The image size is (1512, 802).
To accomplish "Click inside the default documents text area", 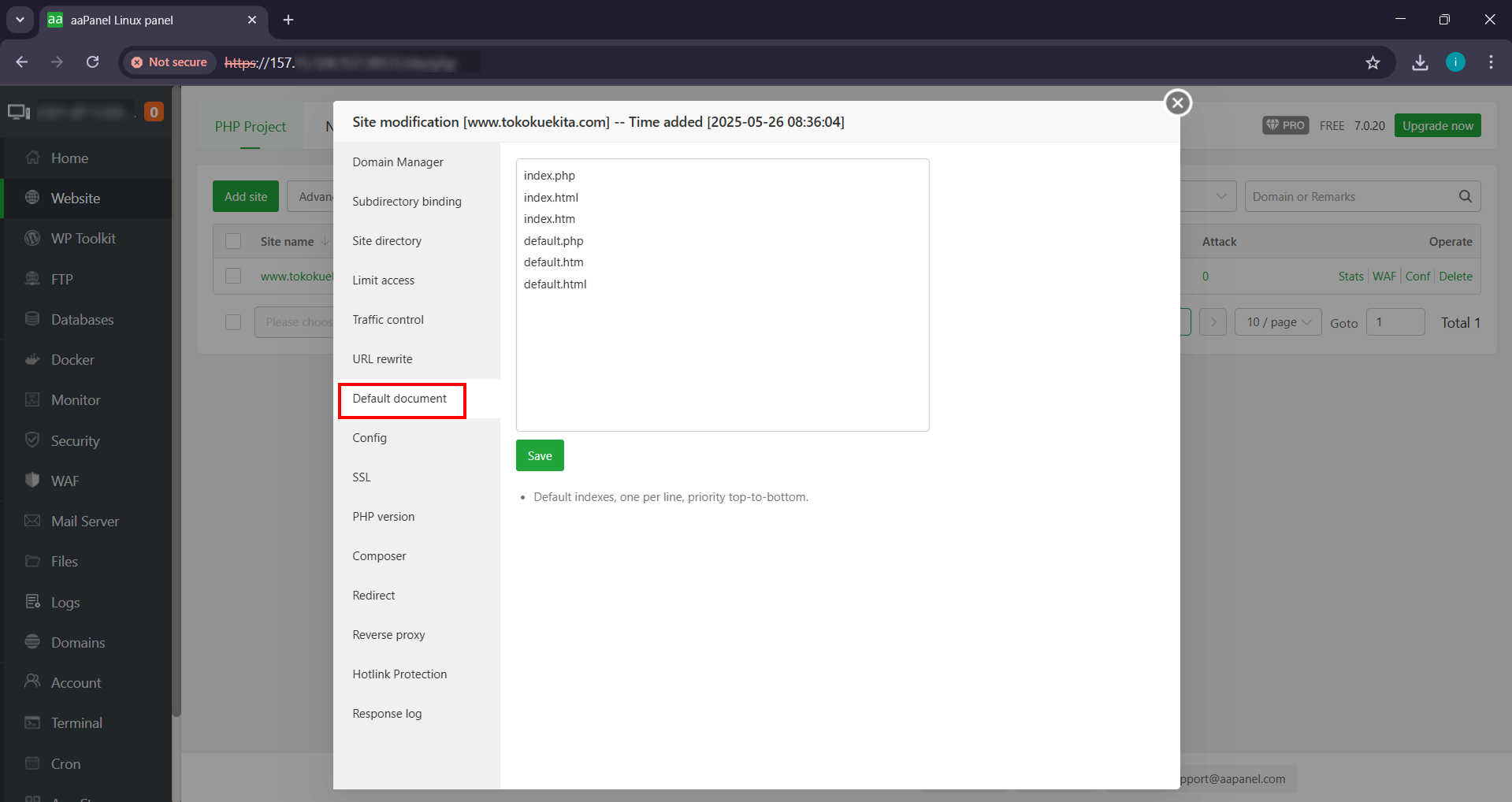I will click(x=722, y=355).
